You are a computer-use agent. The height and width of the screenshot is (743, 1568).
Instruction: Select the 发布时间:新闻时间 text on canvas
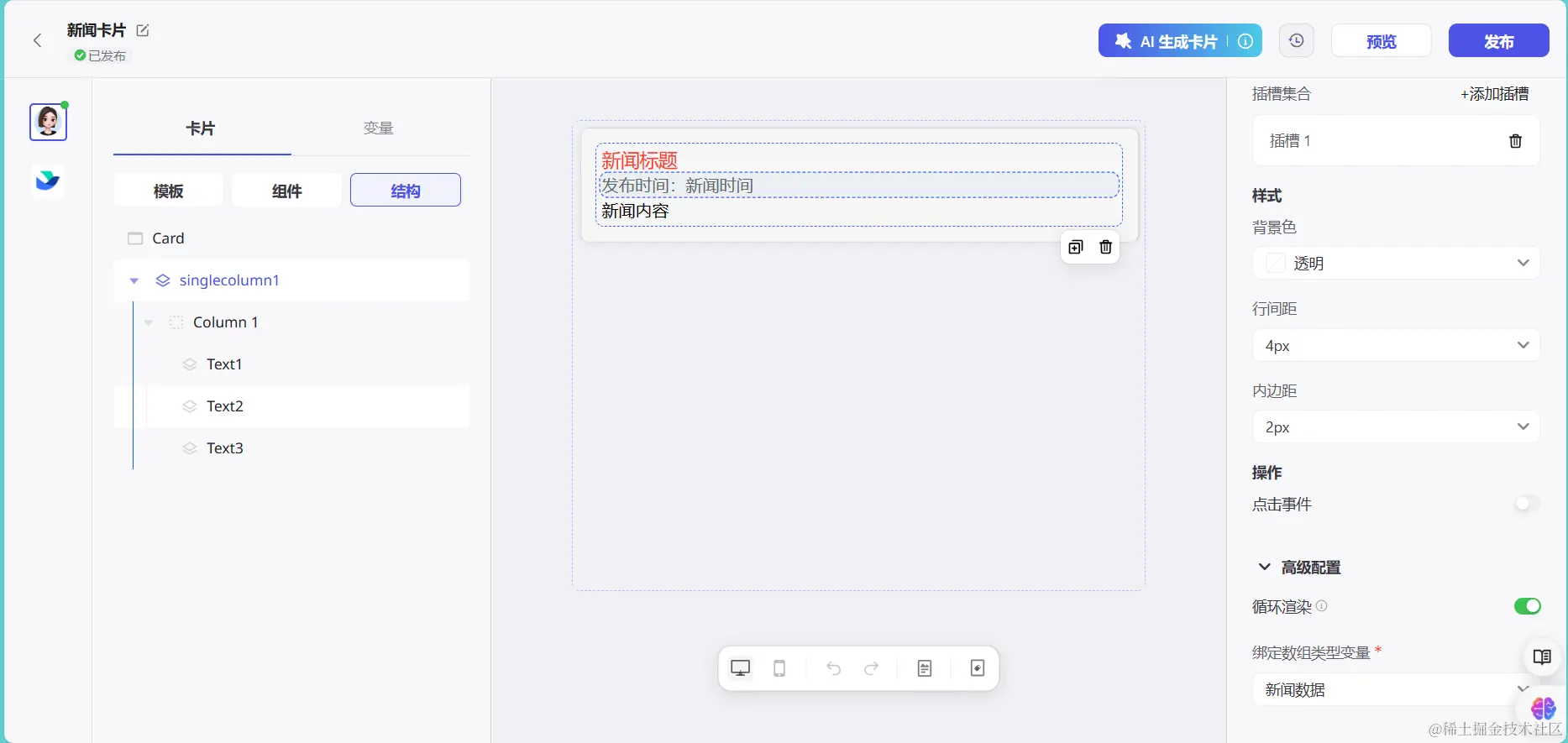point(678,186)
